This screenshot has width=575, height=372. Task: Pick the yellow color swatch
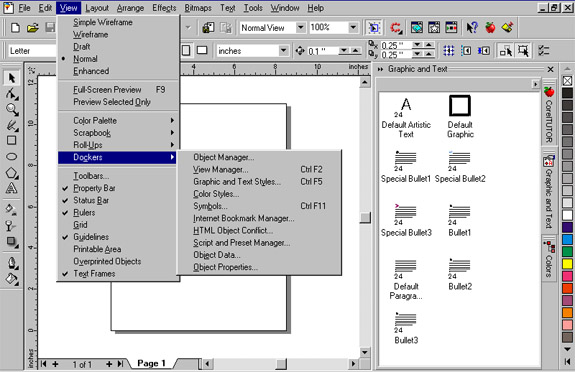(x=567, y=264)
